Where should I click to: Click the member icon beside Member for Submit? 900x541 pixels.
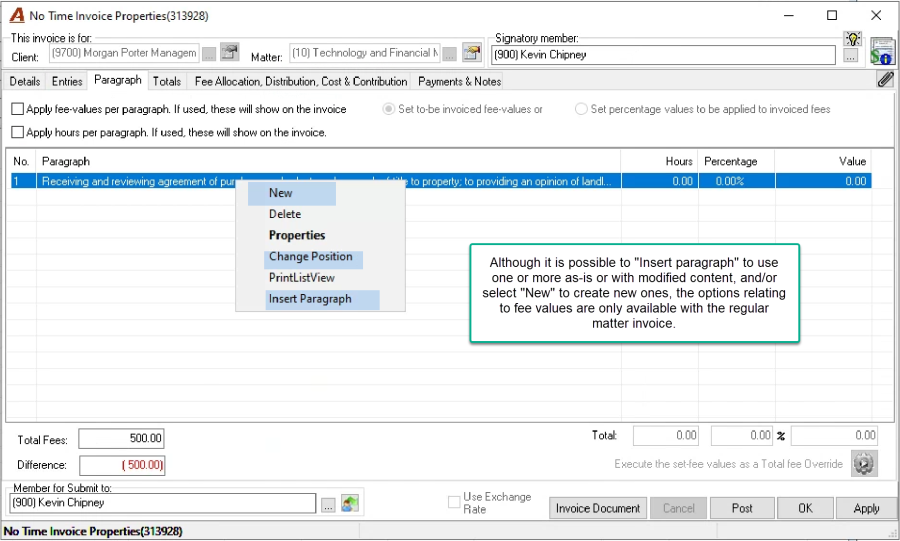[x=350, y=503]
